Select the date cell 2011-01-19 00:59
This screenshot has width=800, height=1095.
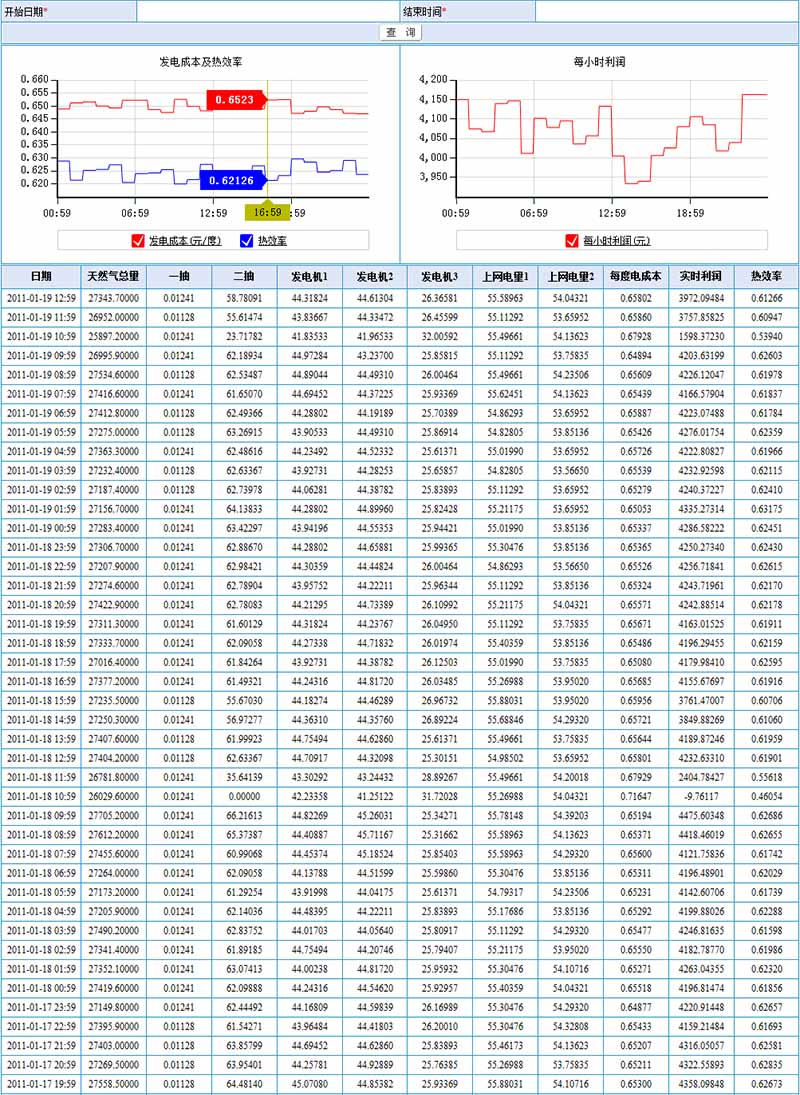coord(41,528)
